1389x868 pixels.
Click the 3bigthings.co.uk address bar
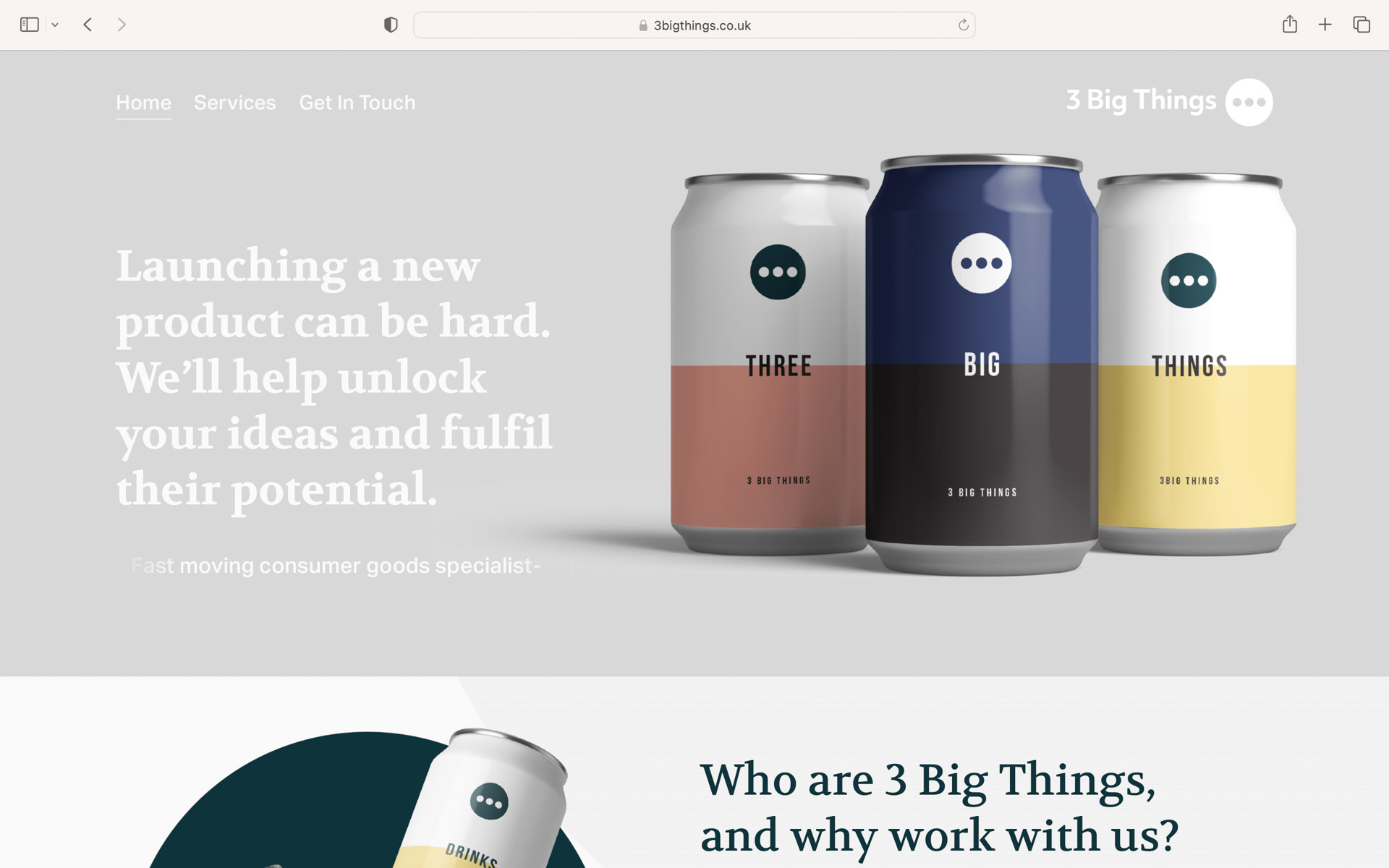coord(694,25)
